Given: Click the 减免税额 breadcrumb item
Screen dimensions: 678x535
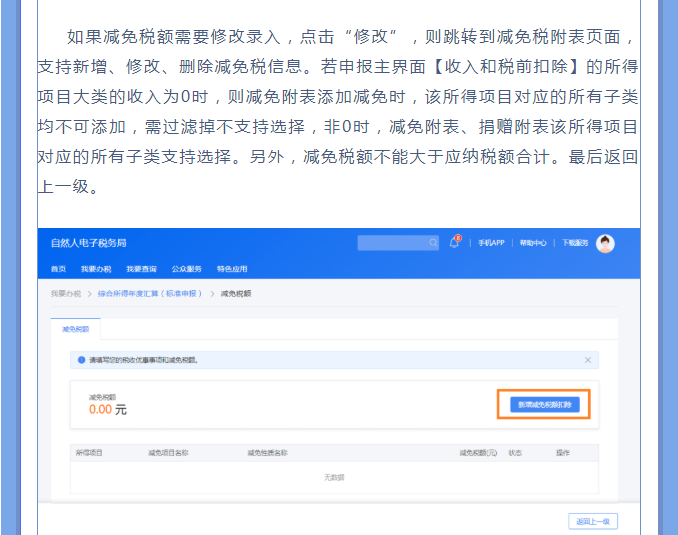Looking at the screenshot, I should click(x=236, y=294).
